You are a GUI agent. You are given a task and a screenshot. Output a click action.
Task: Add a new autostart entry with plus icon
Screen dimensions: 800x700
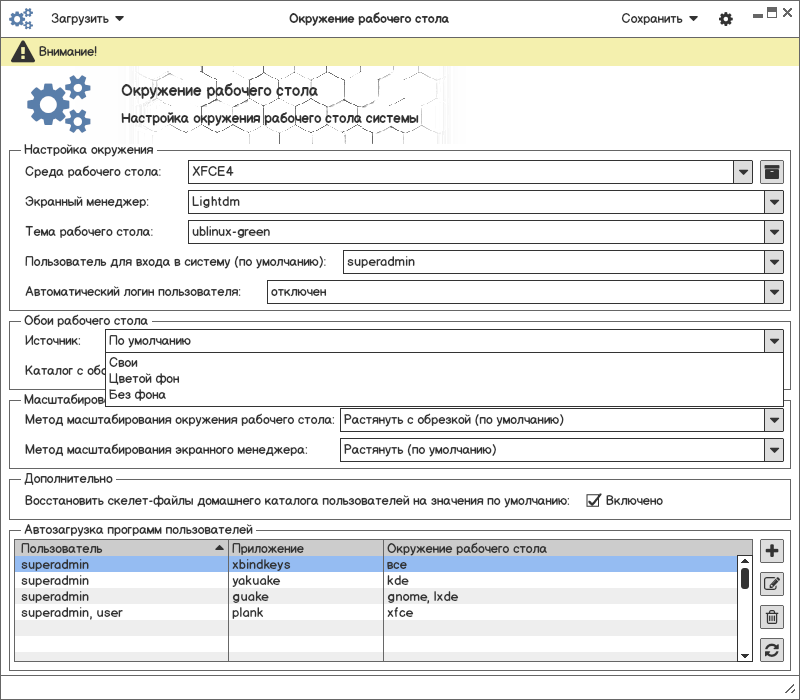[771, 551]
